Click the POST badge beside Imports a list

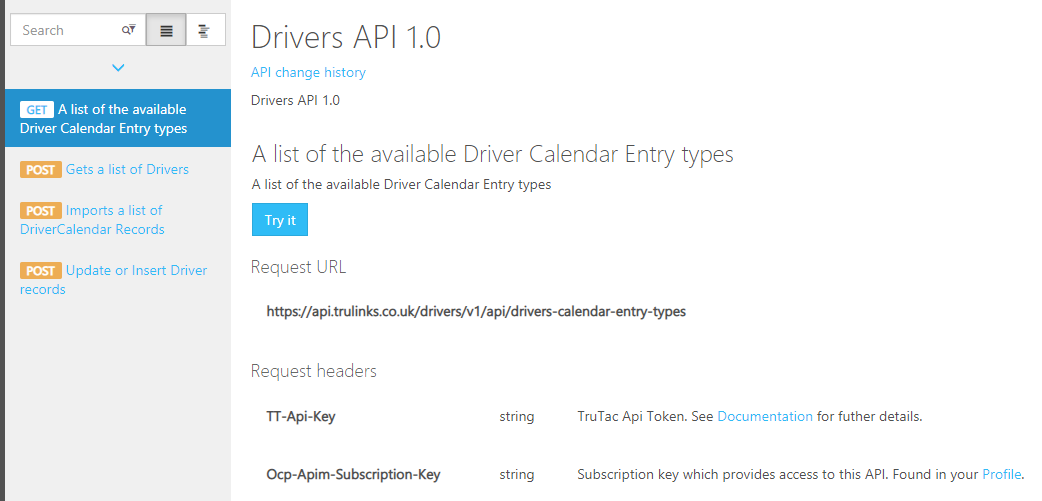tap(41, 211)
